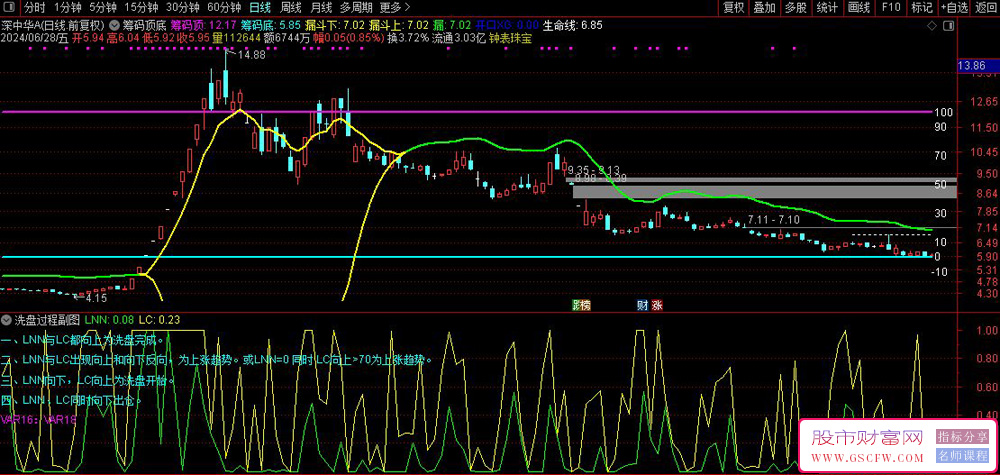Switch to the 30分钟 period tab
This screenshot has width=1000, height=475.
click(183, 8)
